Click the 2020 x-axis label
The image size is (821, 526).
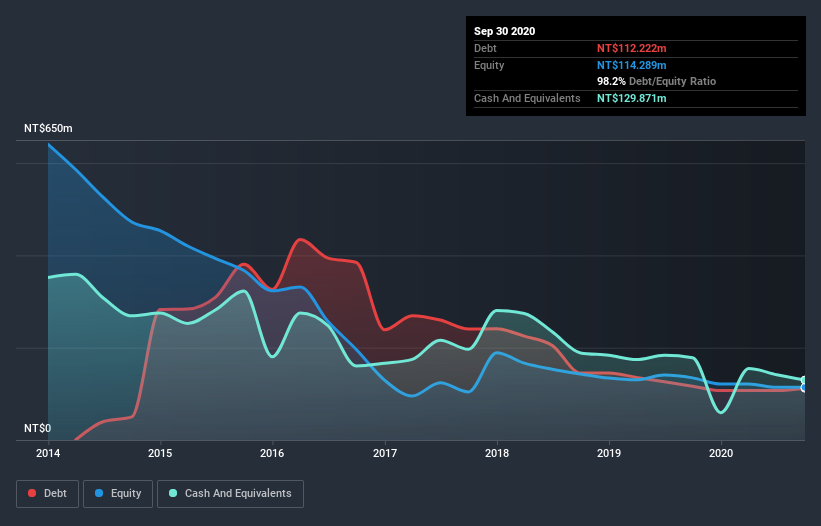click(x=721, y=453)
